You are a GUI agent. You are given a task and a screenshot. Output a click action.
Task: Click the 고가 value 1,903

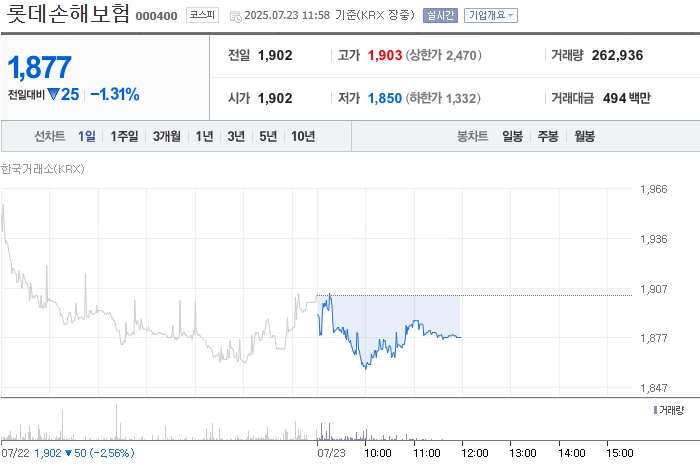385,55
